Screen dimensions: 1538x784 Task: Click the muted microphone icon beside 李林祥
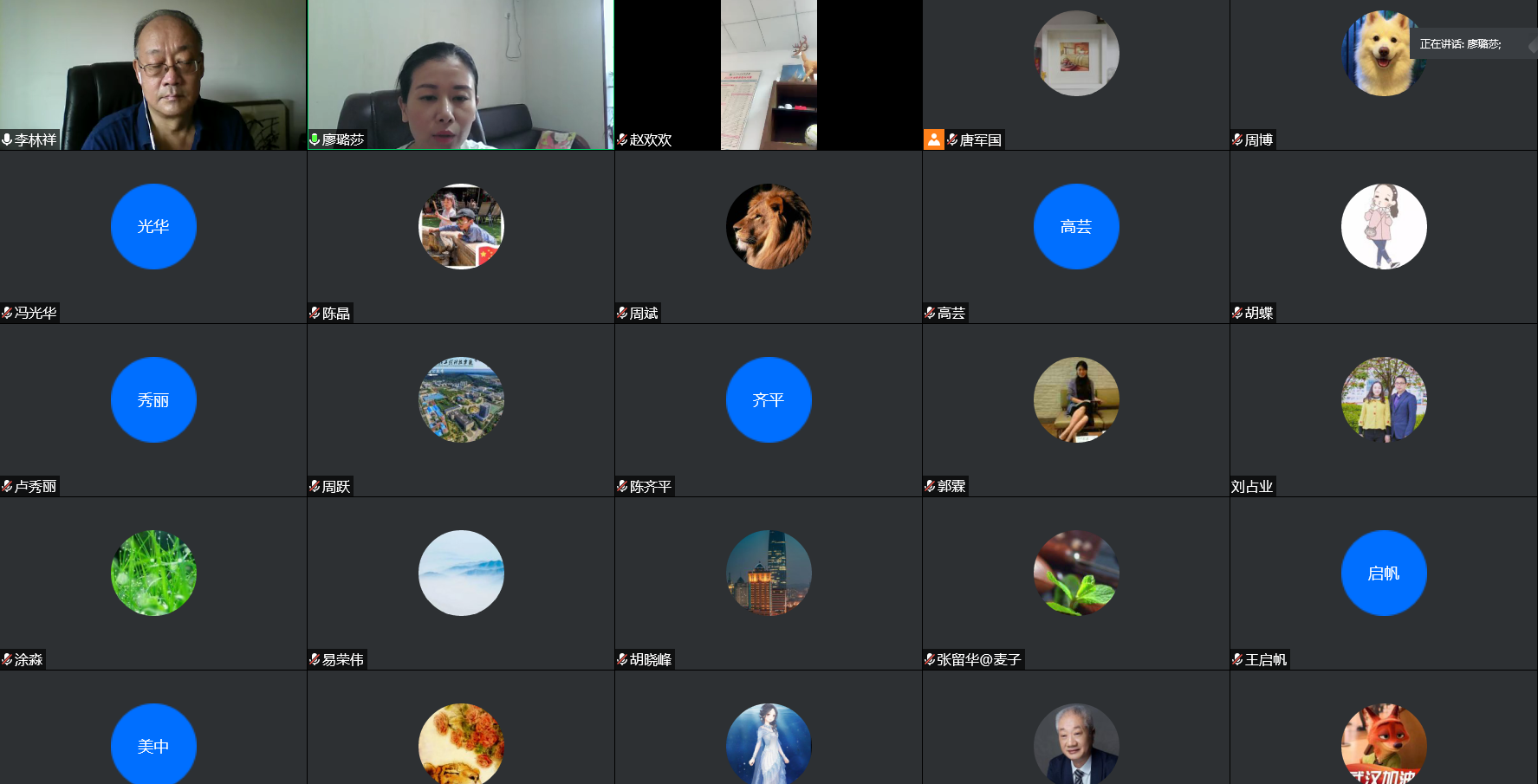tap(8, 139)
